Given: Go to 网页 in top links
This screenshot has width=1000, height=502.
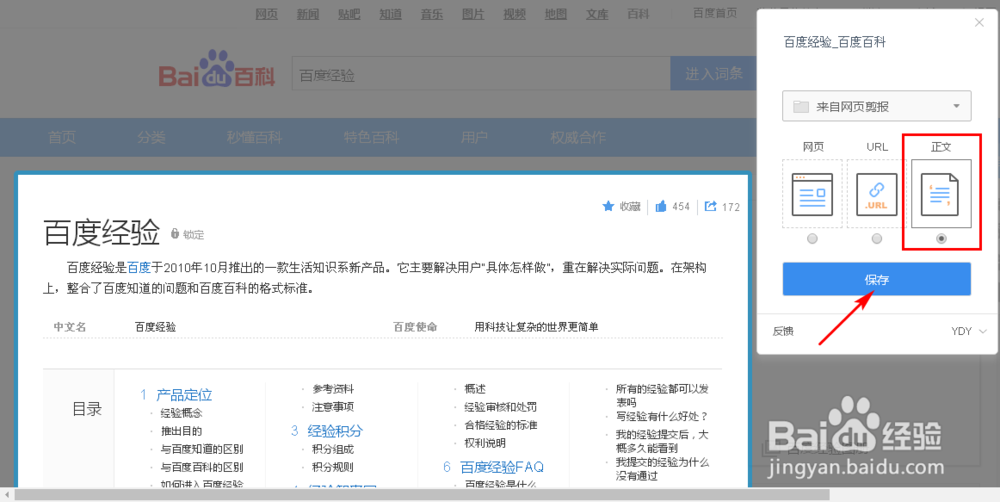Looking at the screenshot, I should (267, 14).
